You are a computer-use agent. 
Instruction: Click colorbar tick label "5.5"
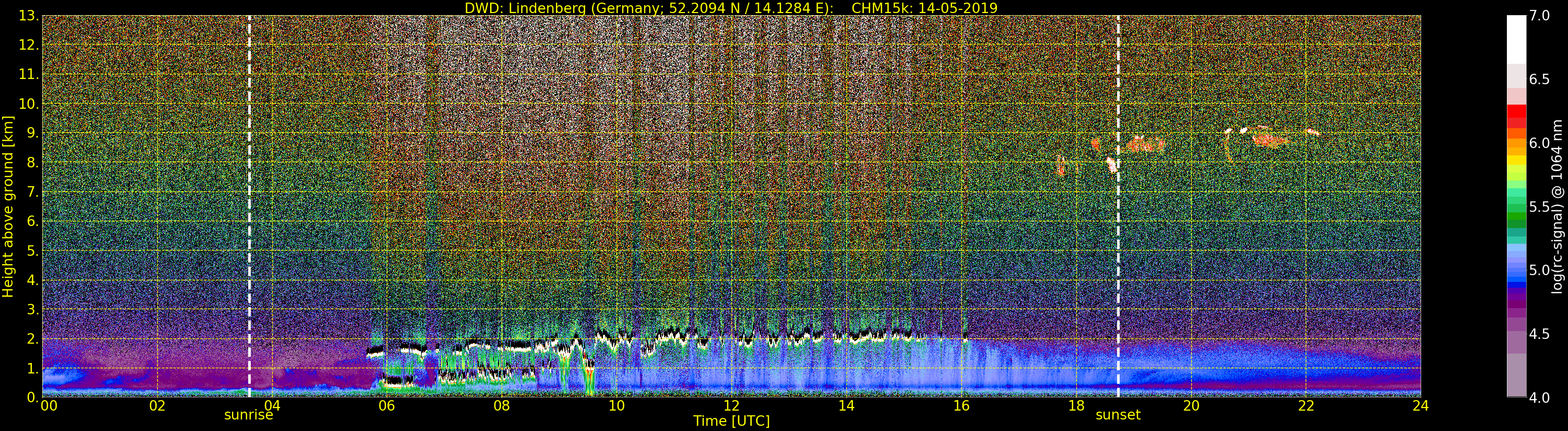[x=1539, y=207]
